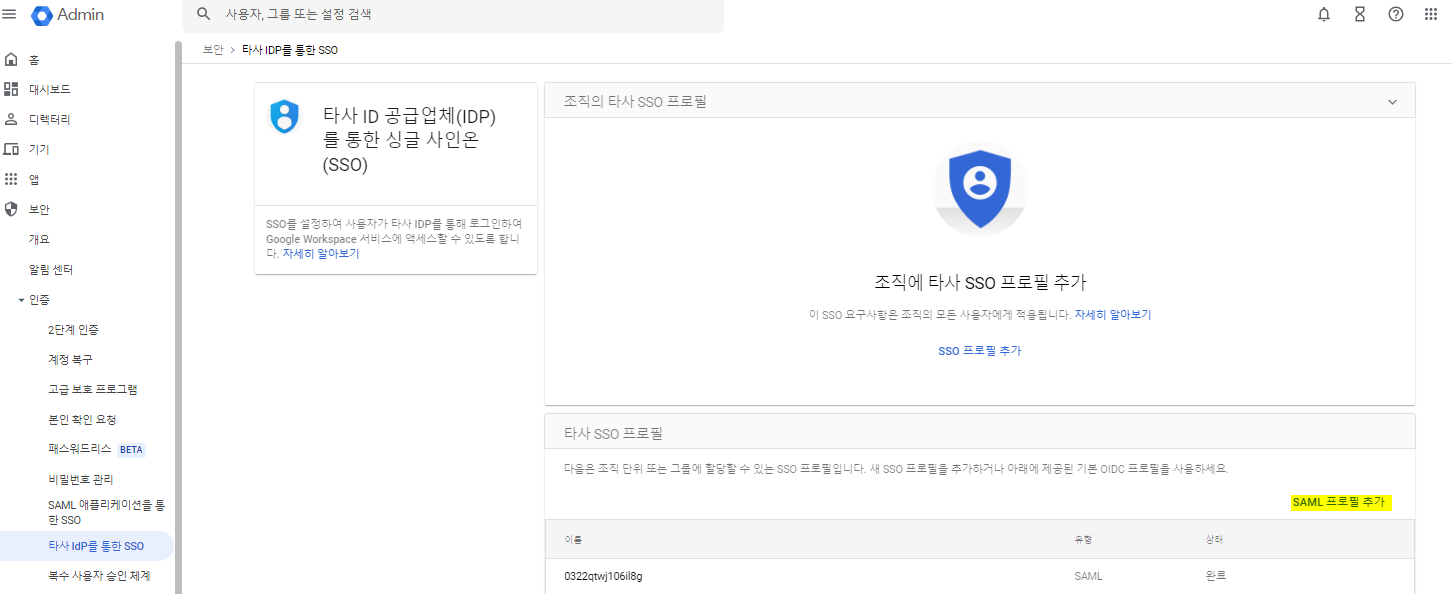Image resolution: width=1452 pixels, height=594 pixels.
Task: Click the 디렉터리 person icon
Action: point(11,119)
